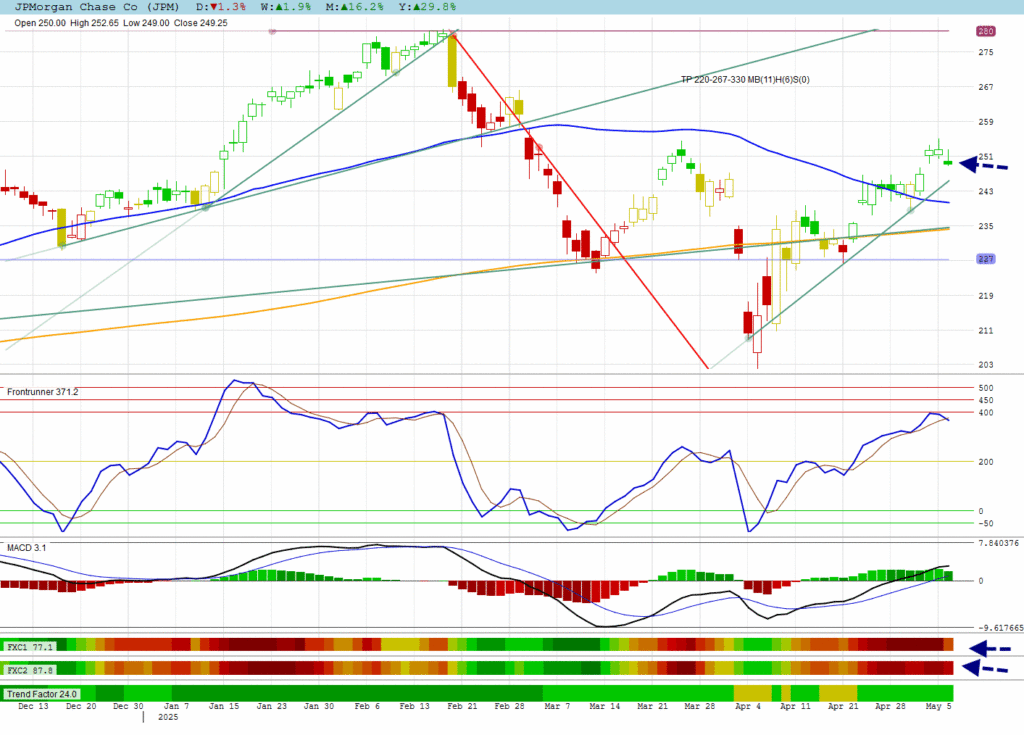Click the Feb 13 date label
The width and height of the screenshot is (1024, 735).
[x=415, y=706]
